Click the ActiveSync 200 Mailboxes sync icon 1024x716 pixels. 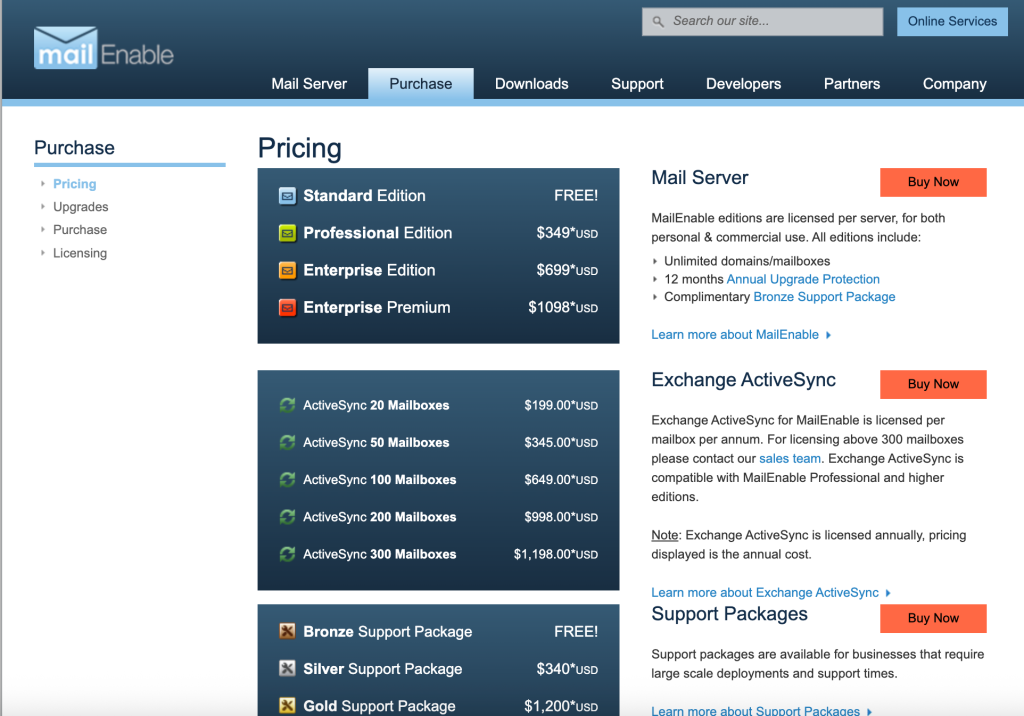pos(287,517)
